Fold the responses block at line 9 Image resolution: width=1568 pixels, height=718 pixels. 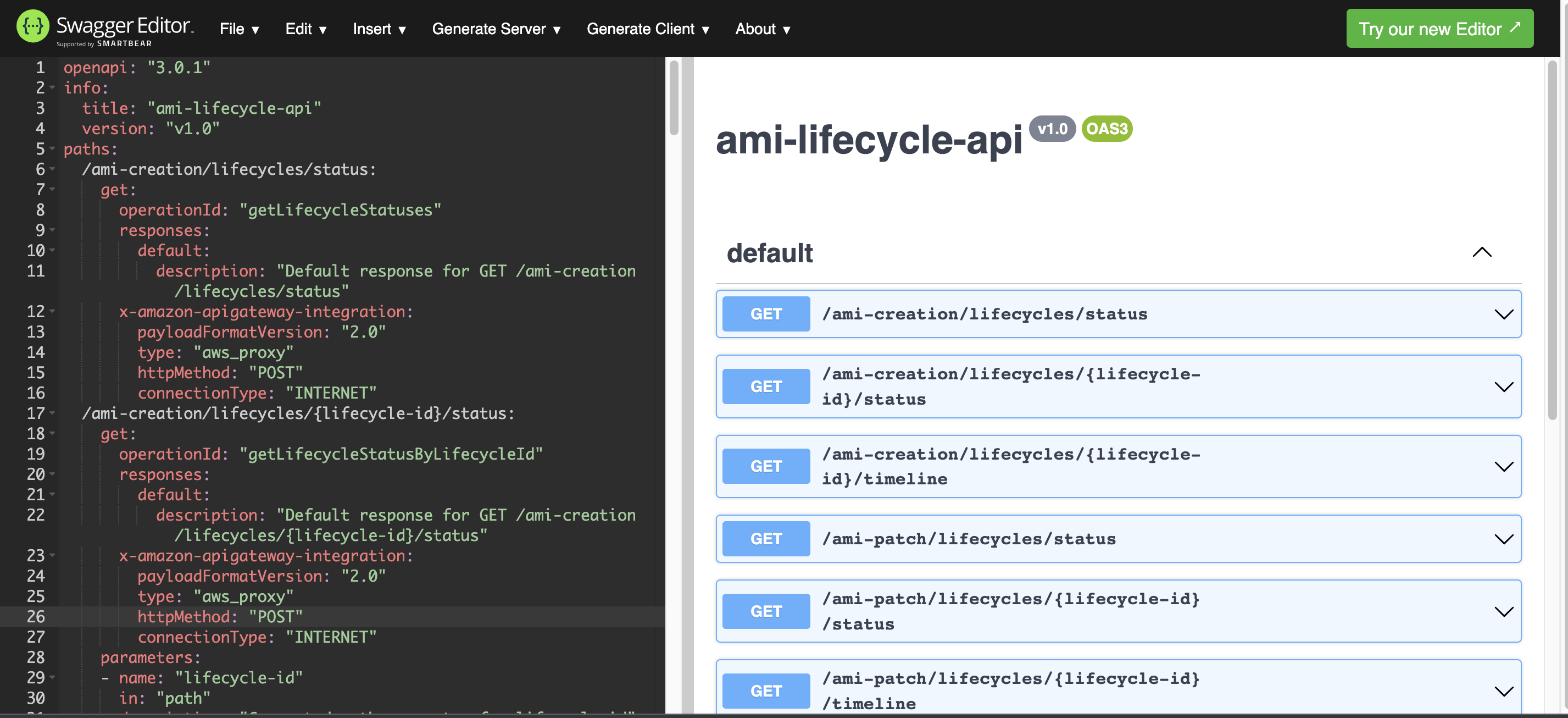(52, 231)
